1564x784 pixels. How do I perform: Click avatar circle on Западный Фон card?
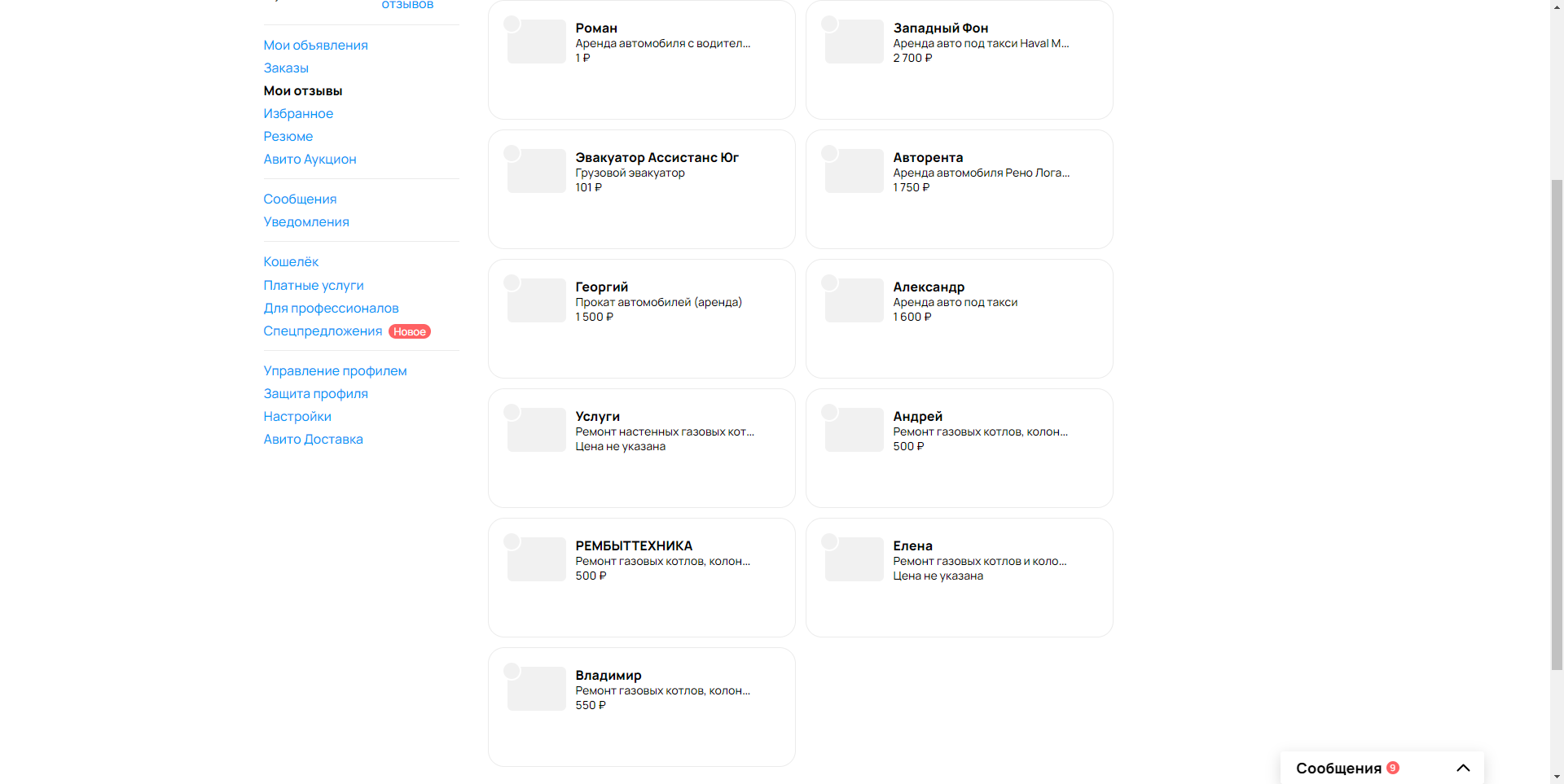click(x=829, y=24)
